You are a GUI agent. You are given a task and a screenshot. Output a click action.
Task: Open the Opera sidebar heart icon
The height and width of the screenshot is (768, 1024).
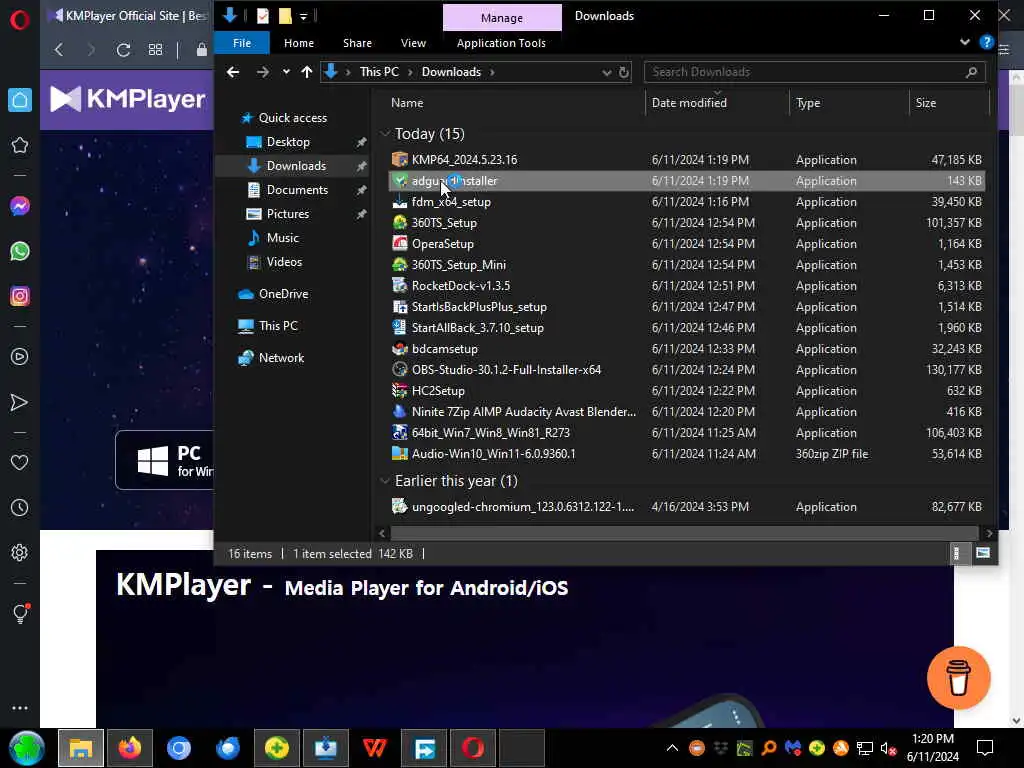(x=20, y=462)
